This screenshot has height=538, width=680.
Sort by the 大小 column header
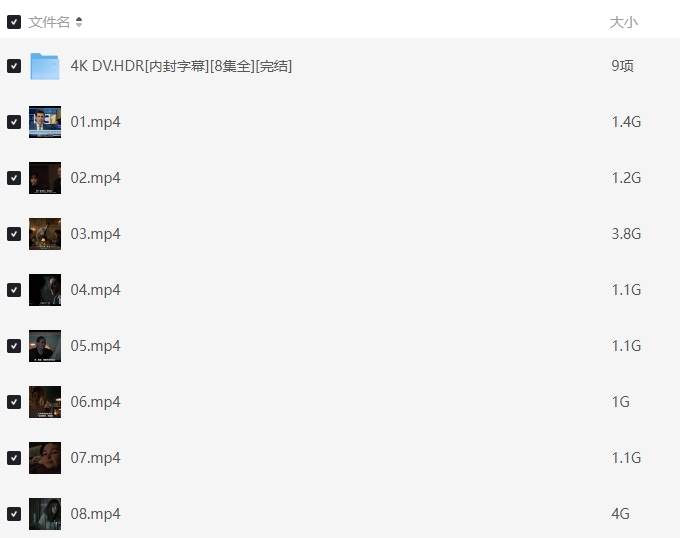pyautogui.click(x=624, y=22)
